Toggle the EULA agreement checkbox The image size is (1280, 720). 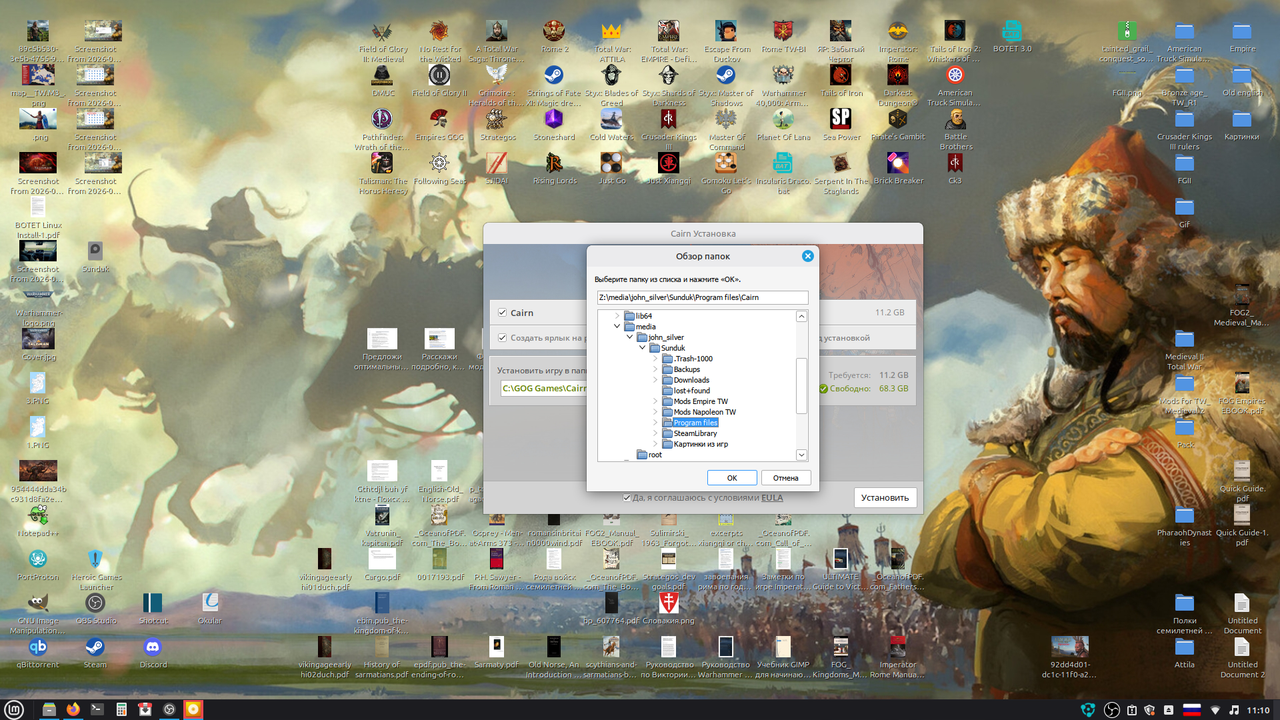627,497
